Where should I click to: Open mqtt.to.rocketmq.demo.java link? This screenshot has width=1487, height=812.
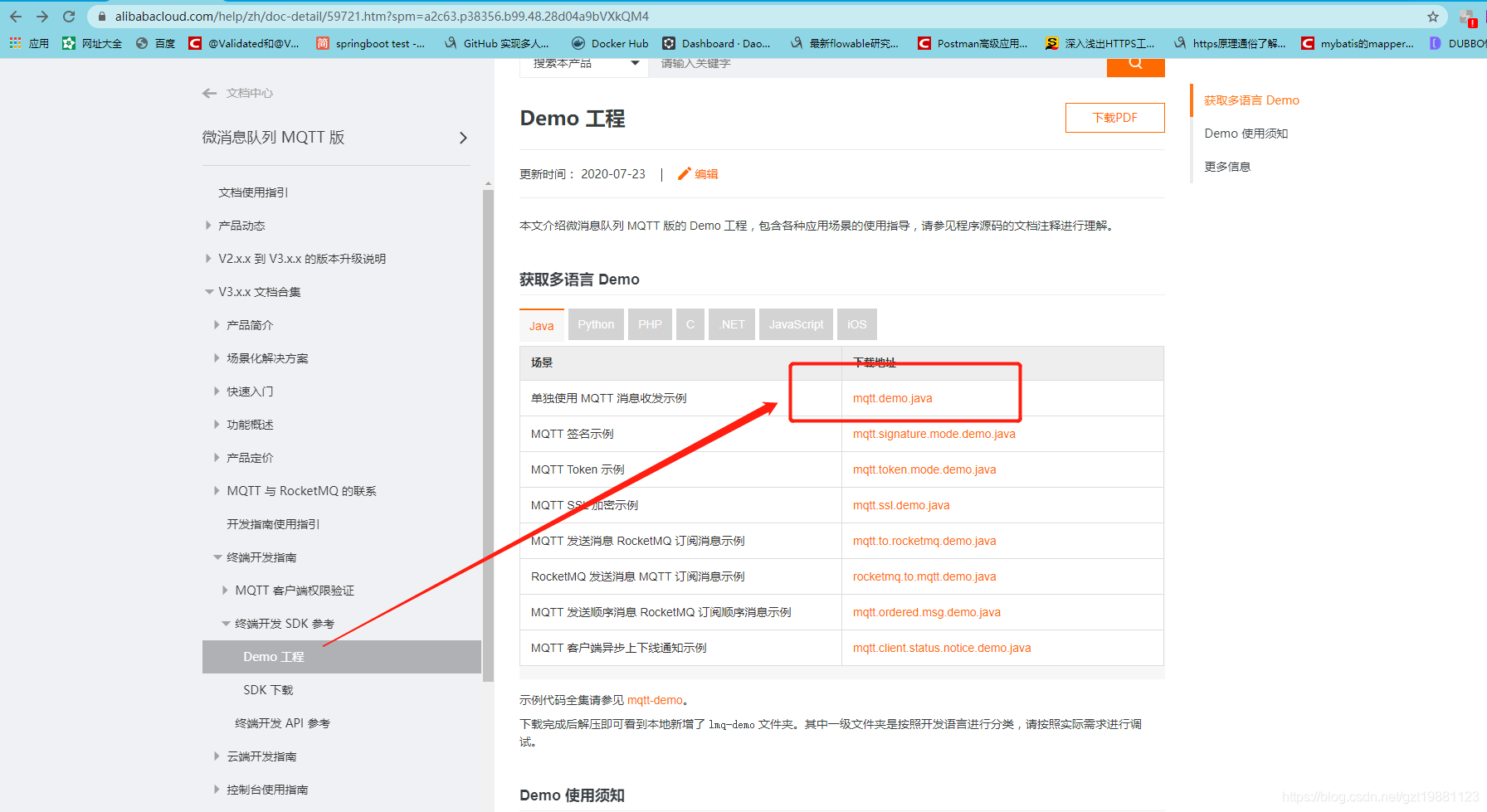coord(924,541)
